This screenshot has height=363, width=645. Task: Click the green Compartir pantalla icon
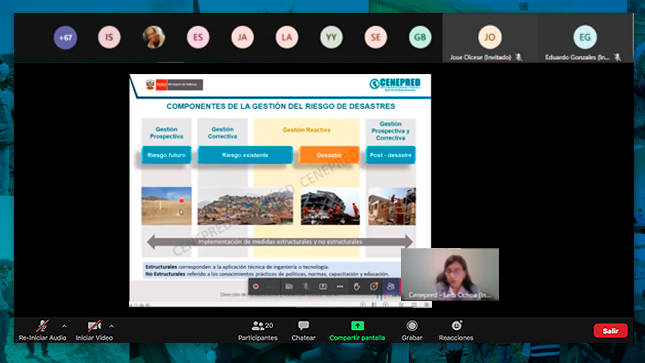[357, 326]
